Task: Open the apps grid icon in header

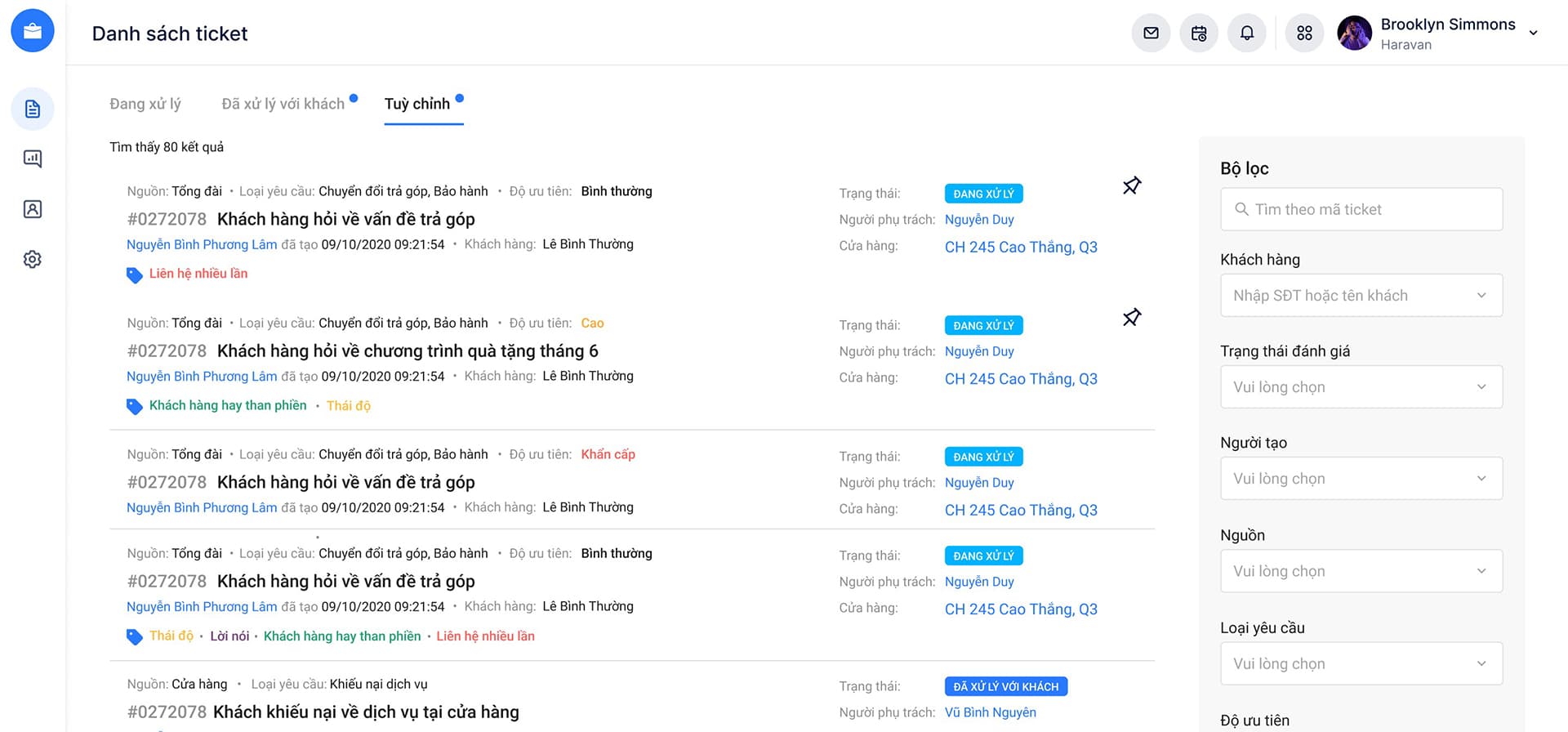Action: pyautogui.click(x=1305, y=33)
